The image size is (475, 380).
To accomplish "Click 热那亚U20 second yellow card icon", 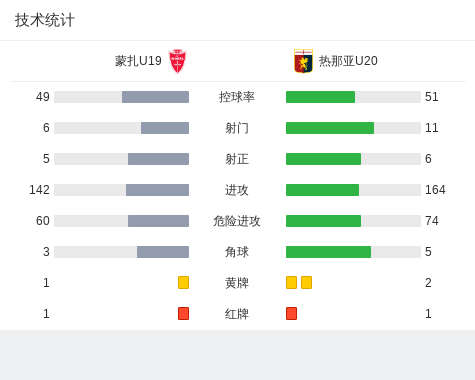I will [x=306, y=282].
